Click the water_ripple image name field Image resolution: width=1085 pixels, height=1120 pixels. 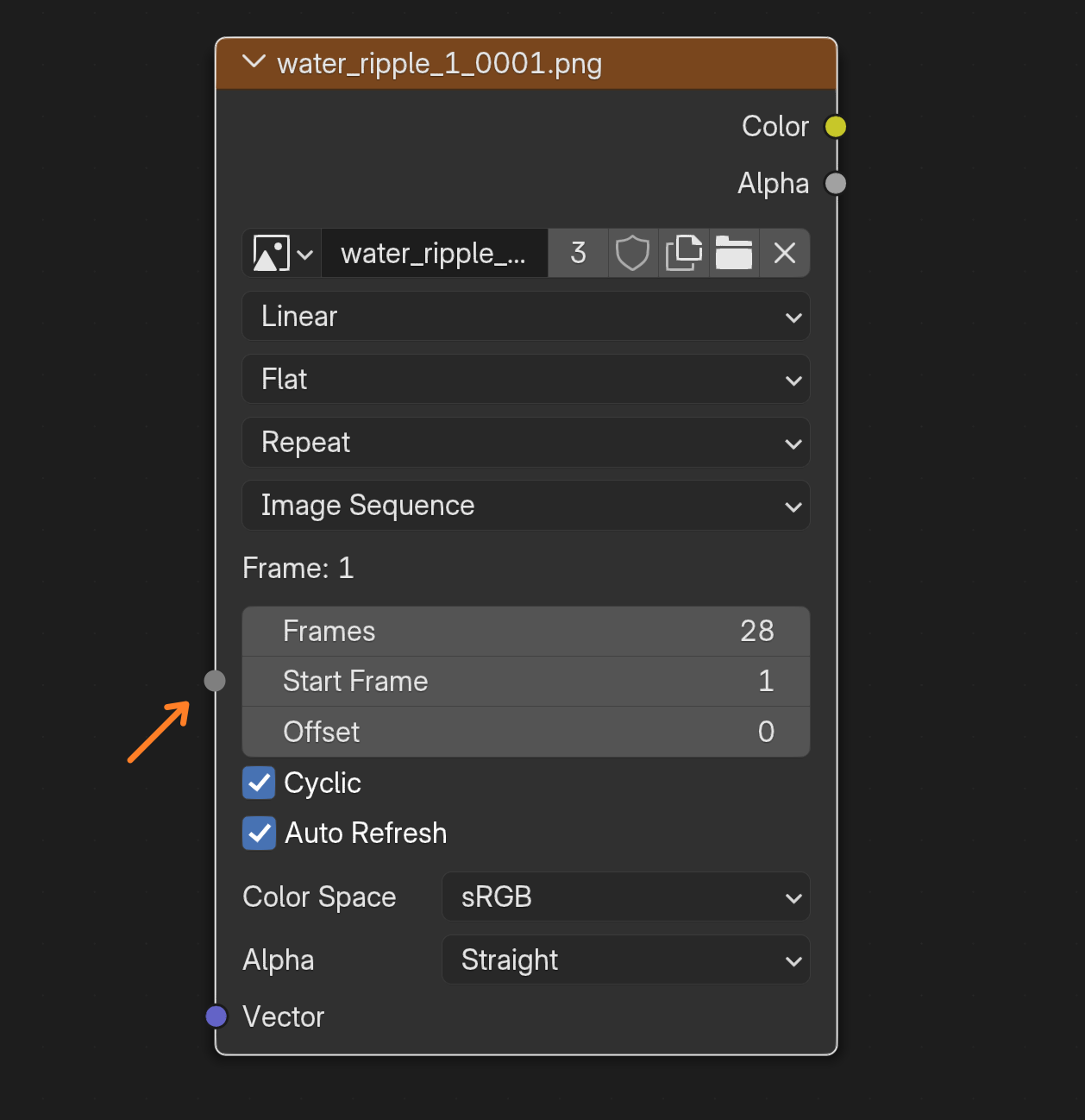click(x=434, y=254)
